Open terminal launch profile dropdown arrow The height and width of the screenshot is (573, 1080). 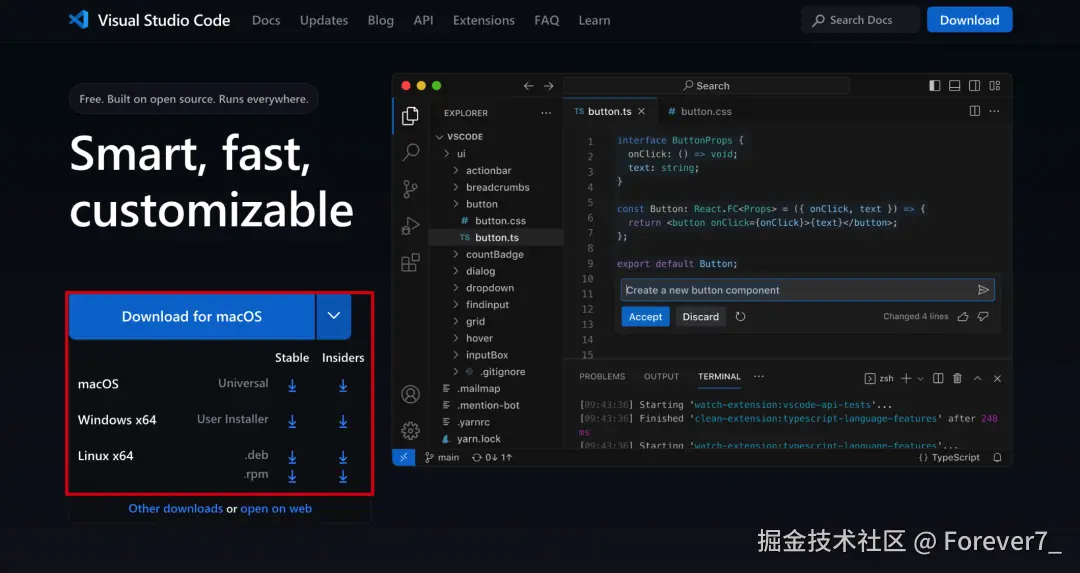(x=921, y=378)
